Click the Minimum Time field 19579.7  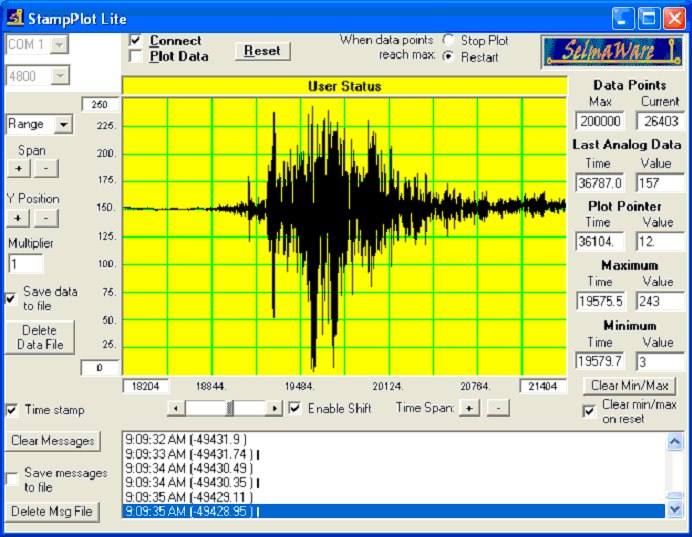click(x=600, y=361)
